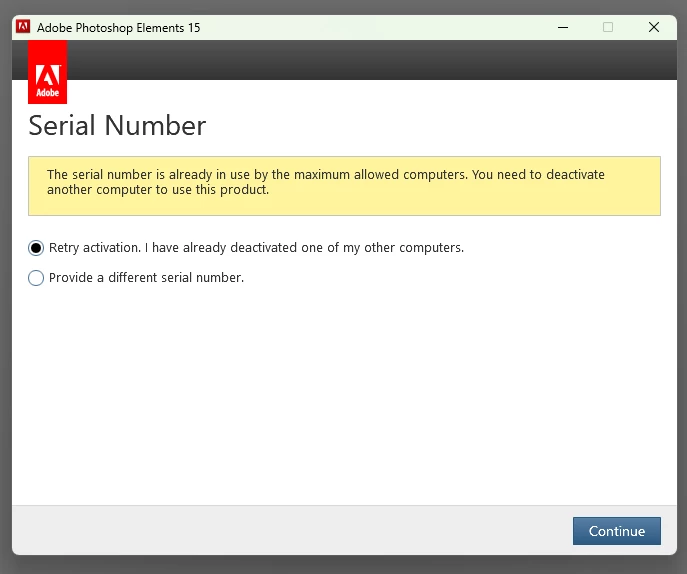Close the Adobe Photoshop Elements 15 dialog
687x574 pixels.
(x=654, y=27)
